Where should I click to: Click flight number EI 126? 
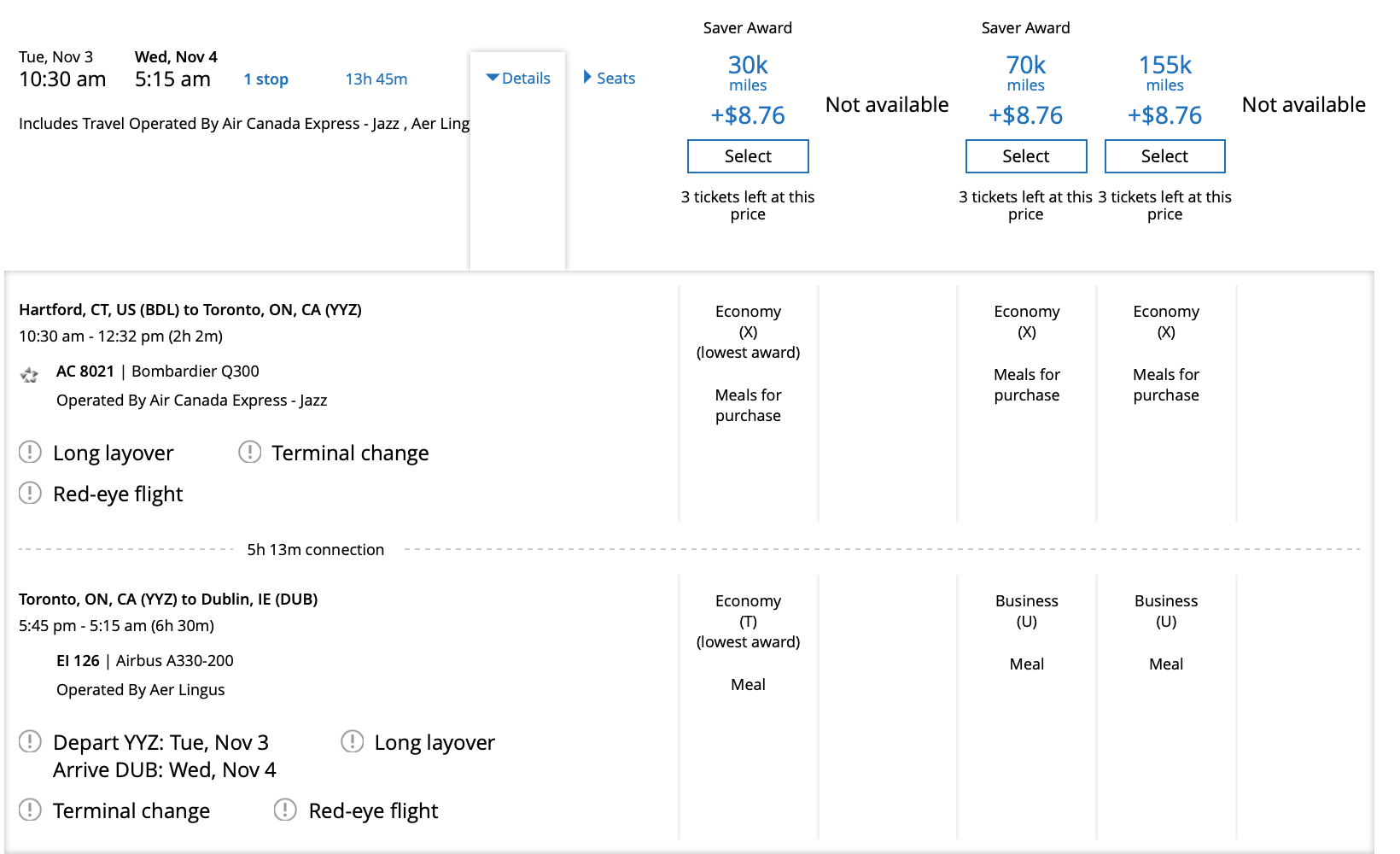79,660
